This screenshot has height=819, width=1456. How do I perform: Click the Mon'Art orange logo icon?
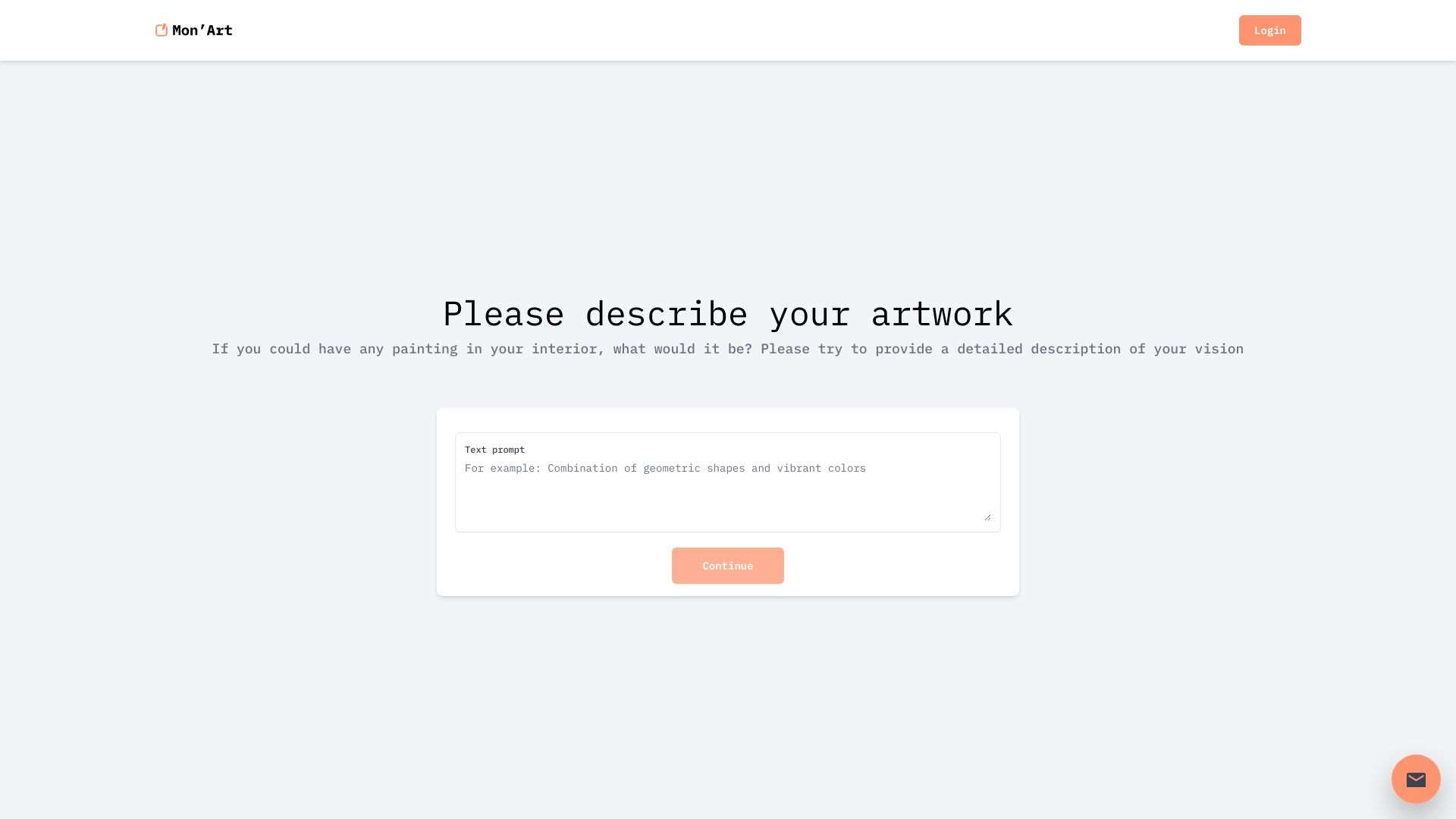click(161, 30)
